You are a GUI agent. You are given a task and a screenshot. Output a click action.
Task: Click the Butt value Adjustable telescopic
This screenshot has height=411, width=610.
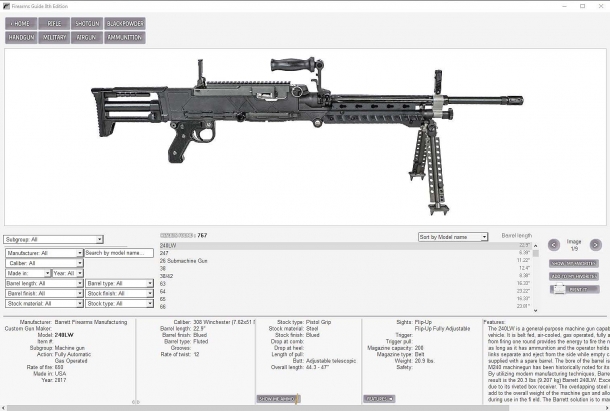click(x=331, y=361)
